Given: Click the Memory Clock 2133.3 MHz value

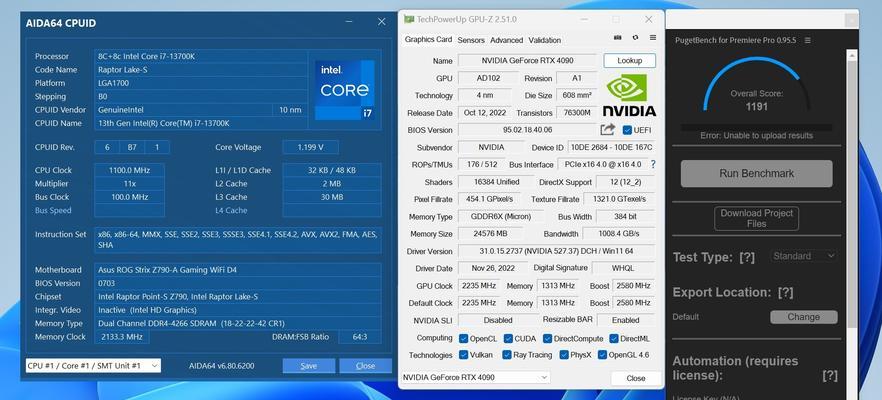Looking at the screenshot, I should (122, 337).
